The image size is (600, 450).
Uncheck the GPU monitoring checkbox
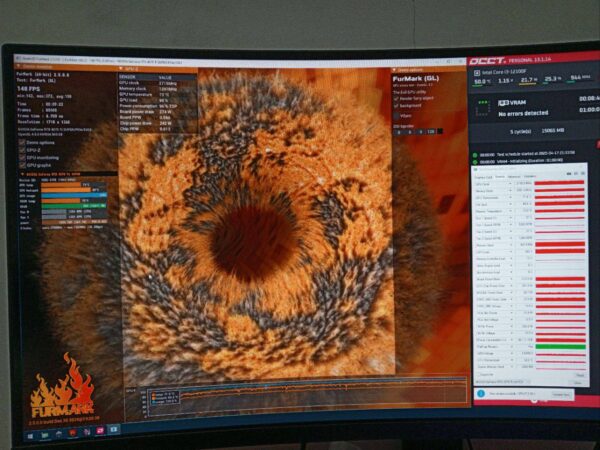tap(21, 158)
